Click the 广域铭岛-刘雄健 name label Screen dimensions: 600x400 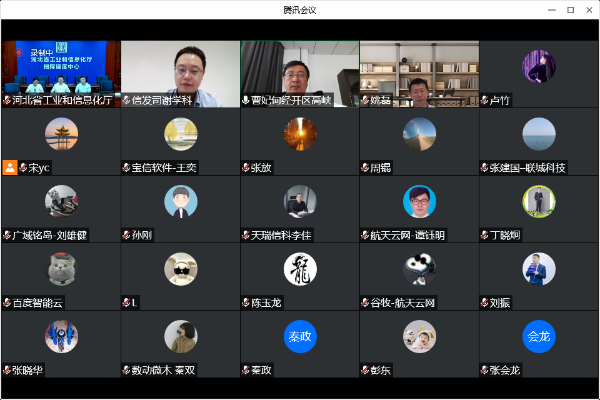[x=50, y=236]
